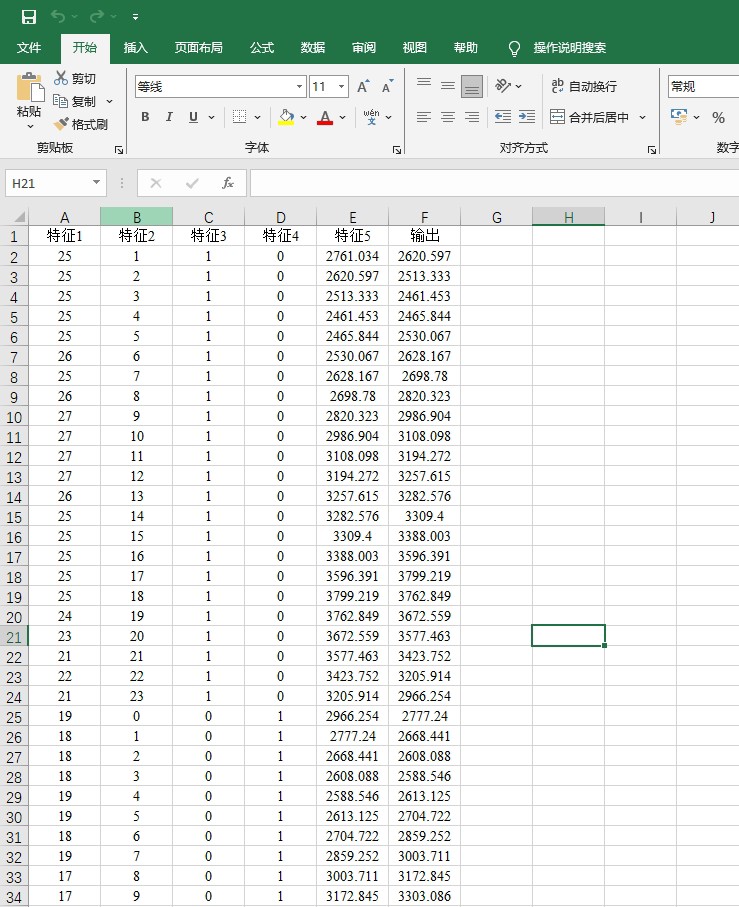Viewport: 739px width, 907px height.
Task: Apply the red font color A
Action: pos(325,117)
